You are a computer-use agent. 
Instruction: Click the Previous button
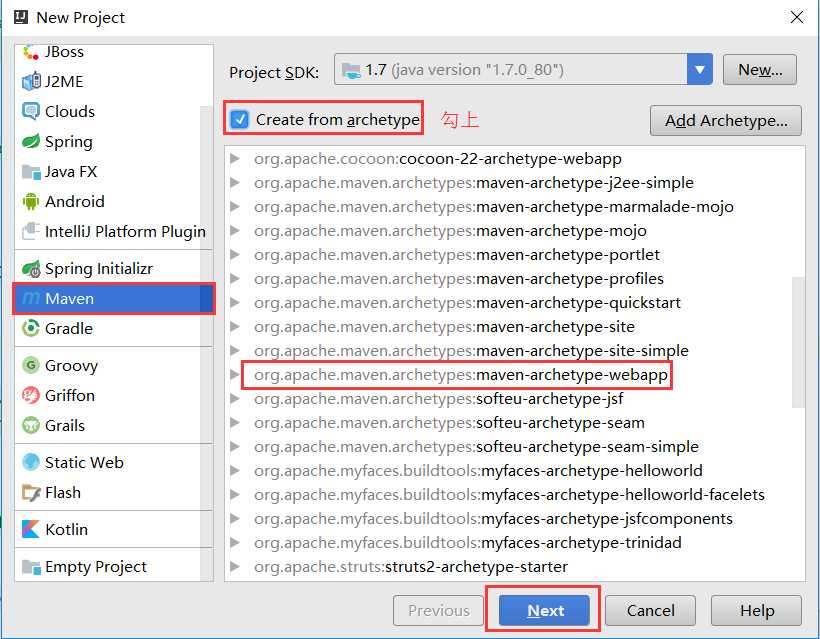[x=438, y=610]
